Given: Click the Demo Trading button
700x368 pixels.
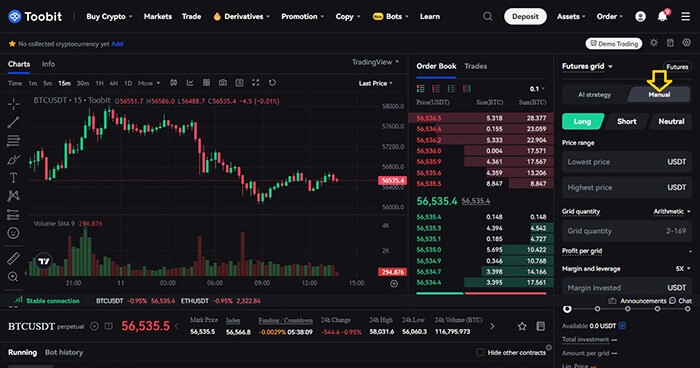Looking at the screenshot, I should coord(614,44).
